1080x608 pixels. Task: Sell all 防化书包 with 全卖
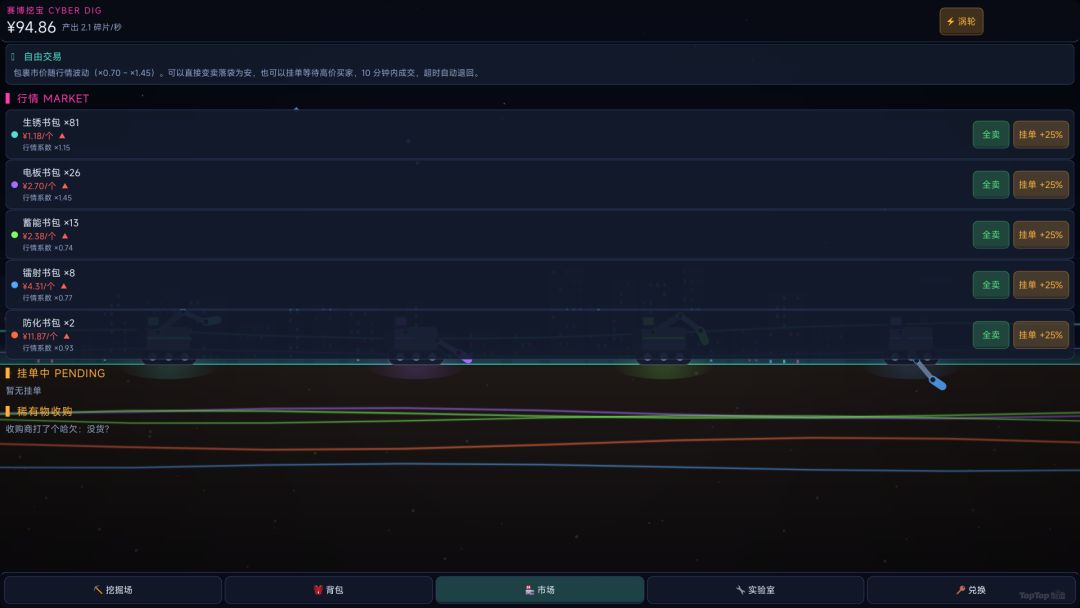pyautogui.click(x=990, y=335)
